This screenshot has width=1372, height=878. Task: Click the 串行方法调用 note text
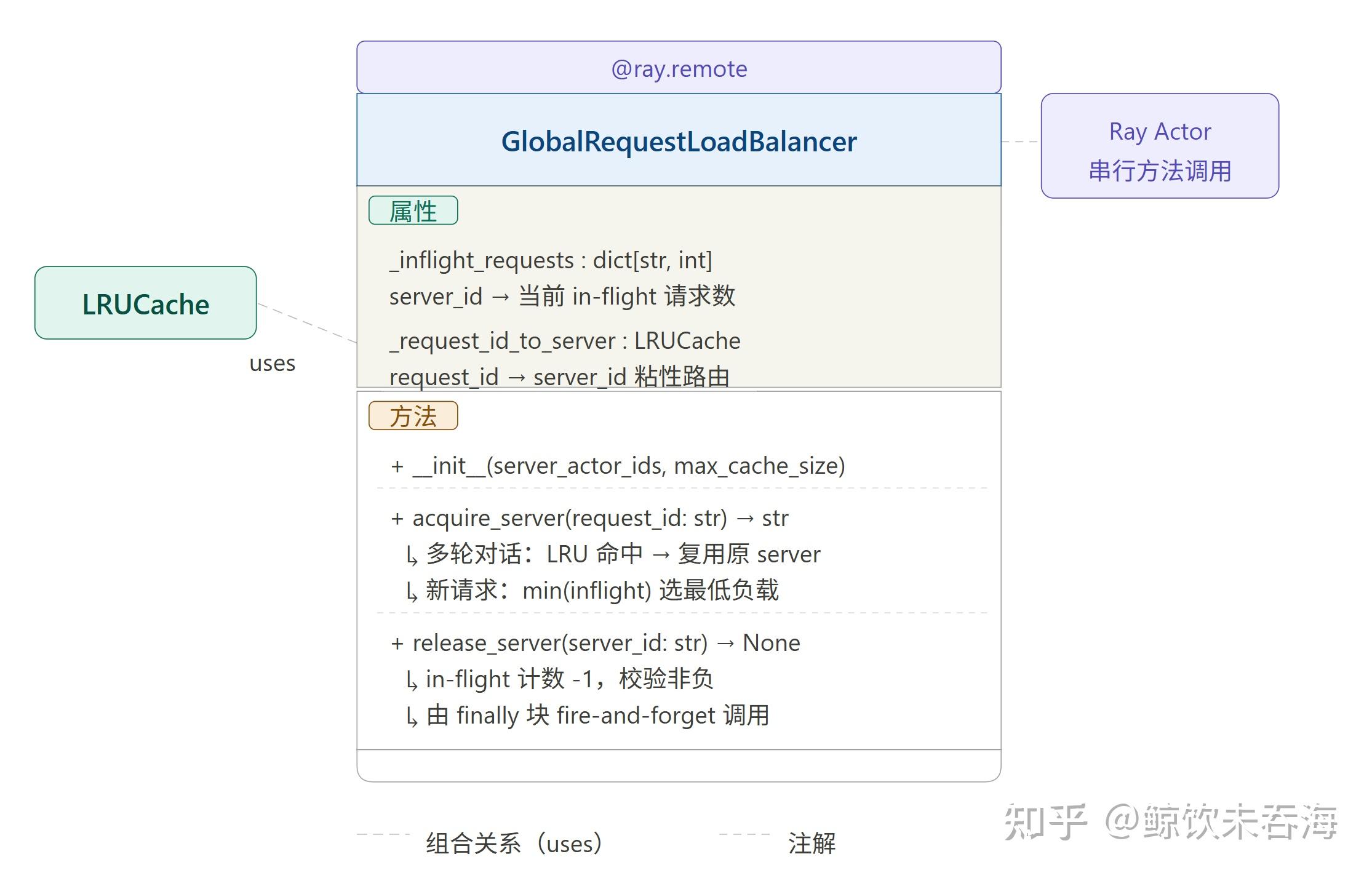coord(1160,170)
